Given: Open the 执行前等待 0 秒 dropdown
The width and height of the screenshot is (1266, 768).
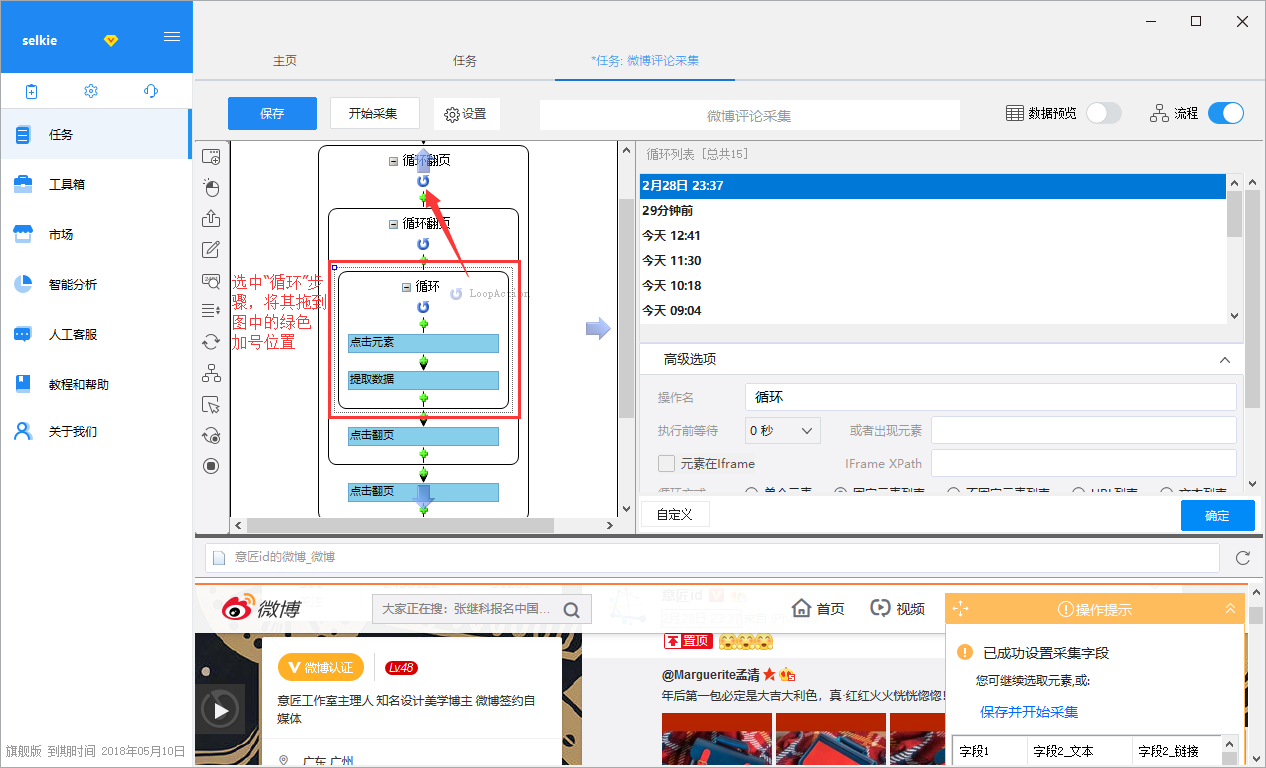Looking at the screenshot, I should [x=783, y=430].
